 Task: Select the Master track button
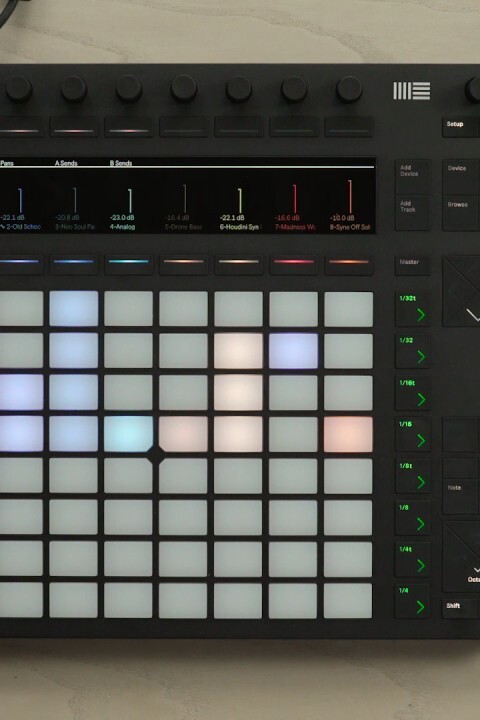412,265
